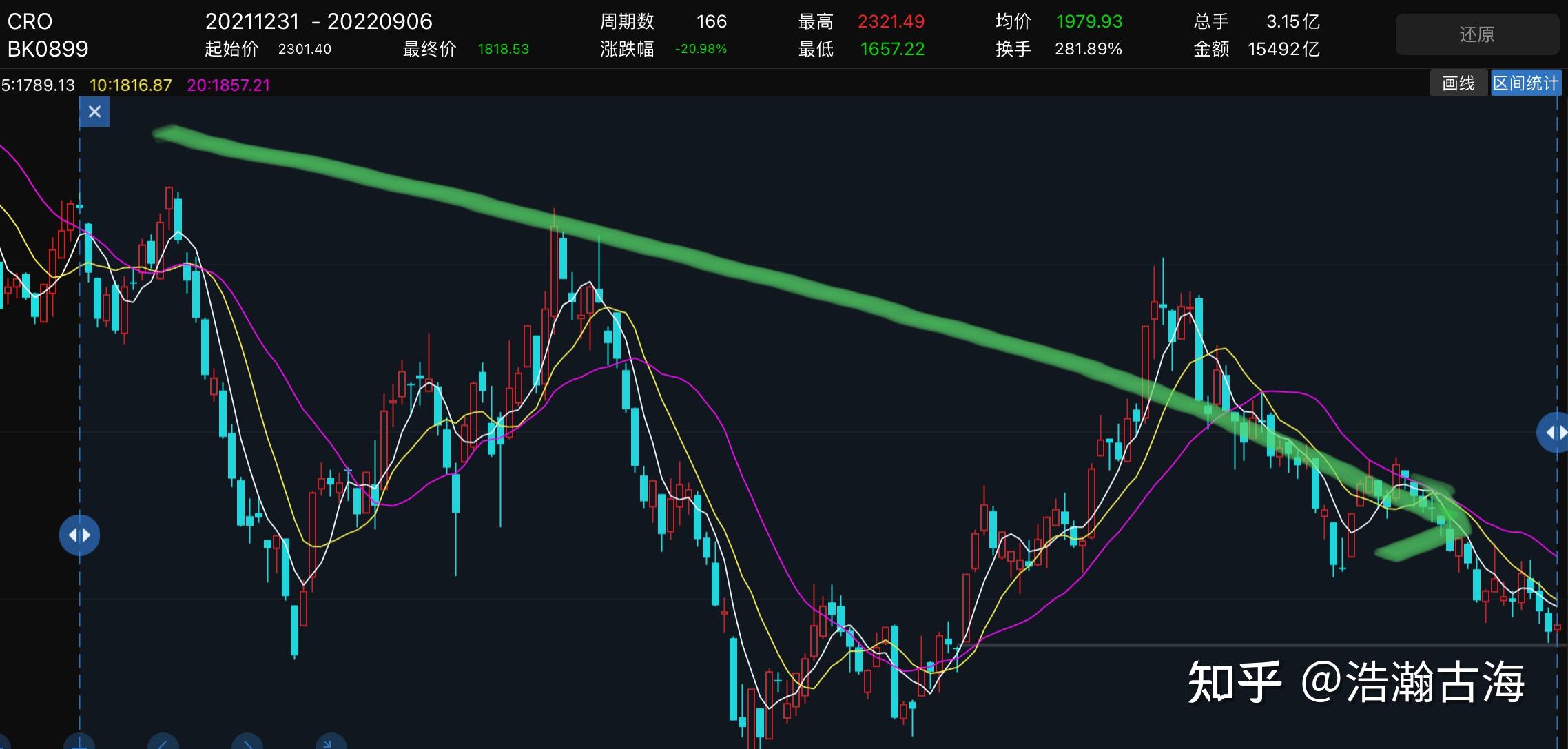Viewport: 1568px width, 749px height.
Task: Click the 20211231 - 20220906 date range
Action: [x=318, y=21]
